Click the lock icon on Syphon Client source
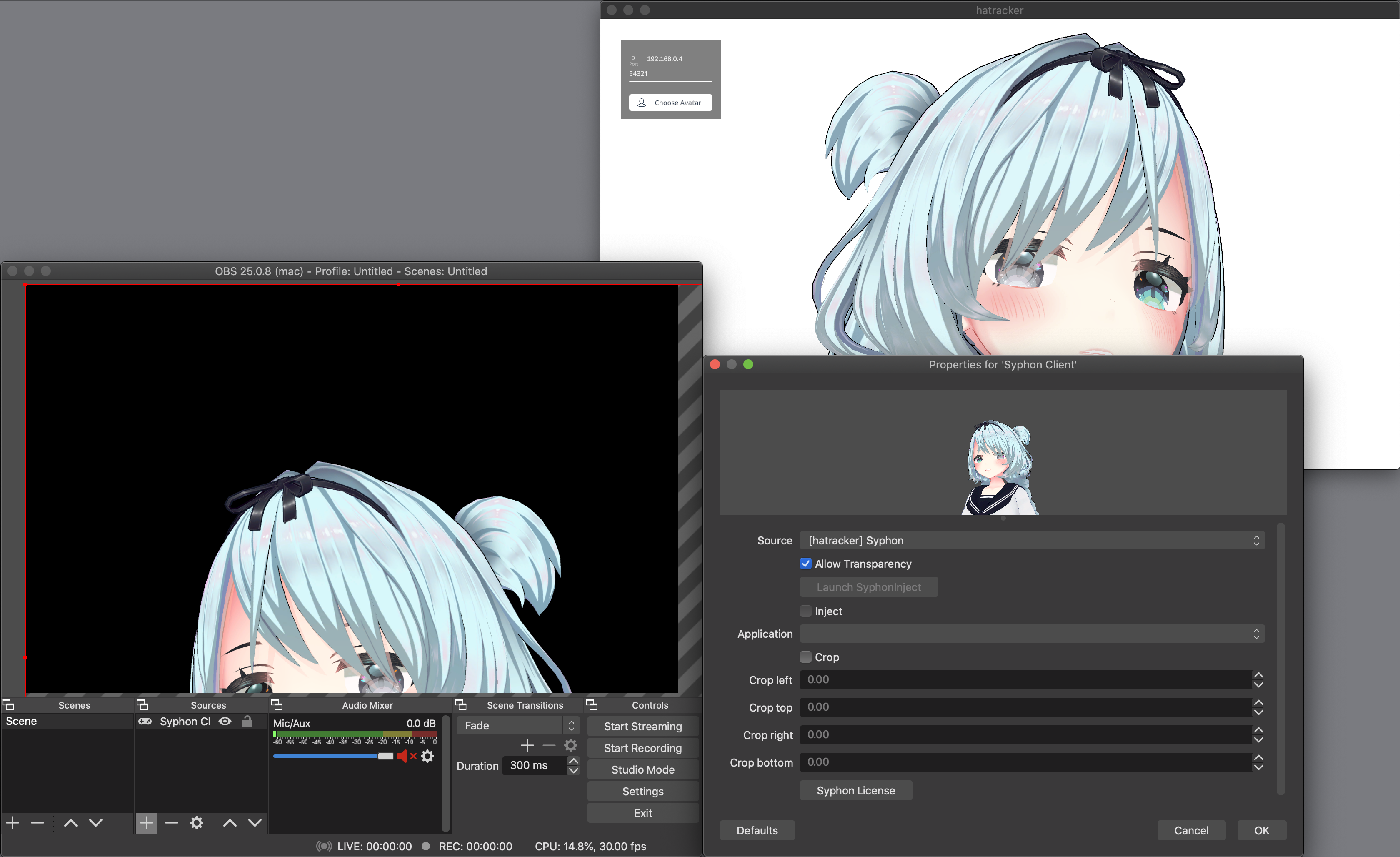This screenshot has height=857, width=1400. point(247,721)
